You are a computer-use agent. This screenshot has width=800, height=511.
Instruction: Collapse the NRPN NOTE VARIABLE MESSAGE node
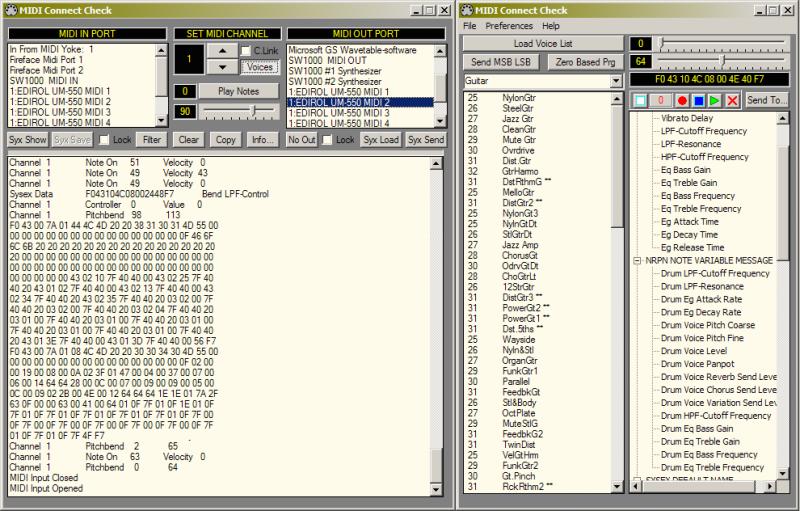pos(637,261)
